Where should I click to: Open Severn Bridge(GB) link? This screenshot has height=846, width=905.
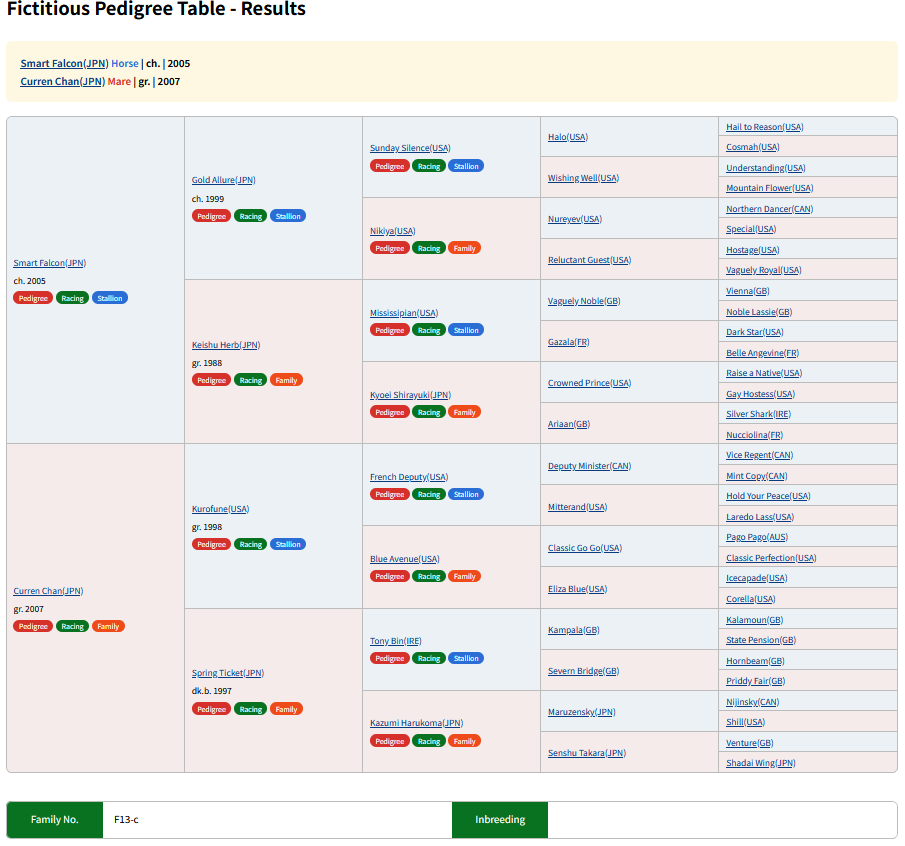pyautogui.click(x=584, y=671)
